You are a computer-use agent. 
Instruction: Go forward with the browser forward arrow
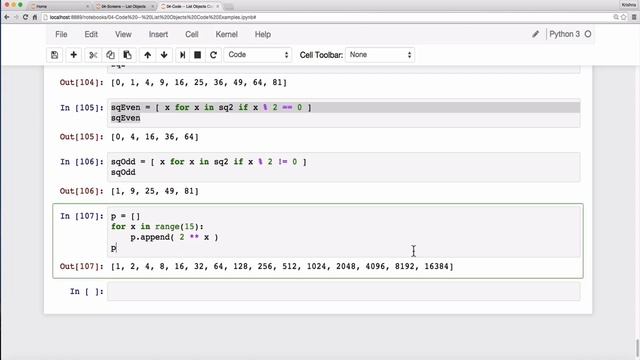pyautogui.click(x=16, y=17)
